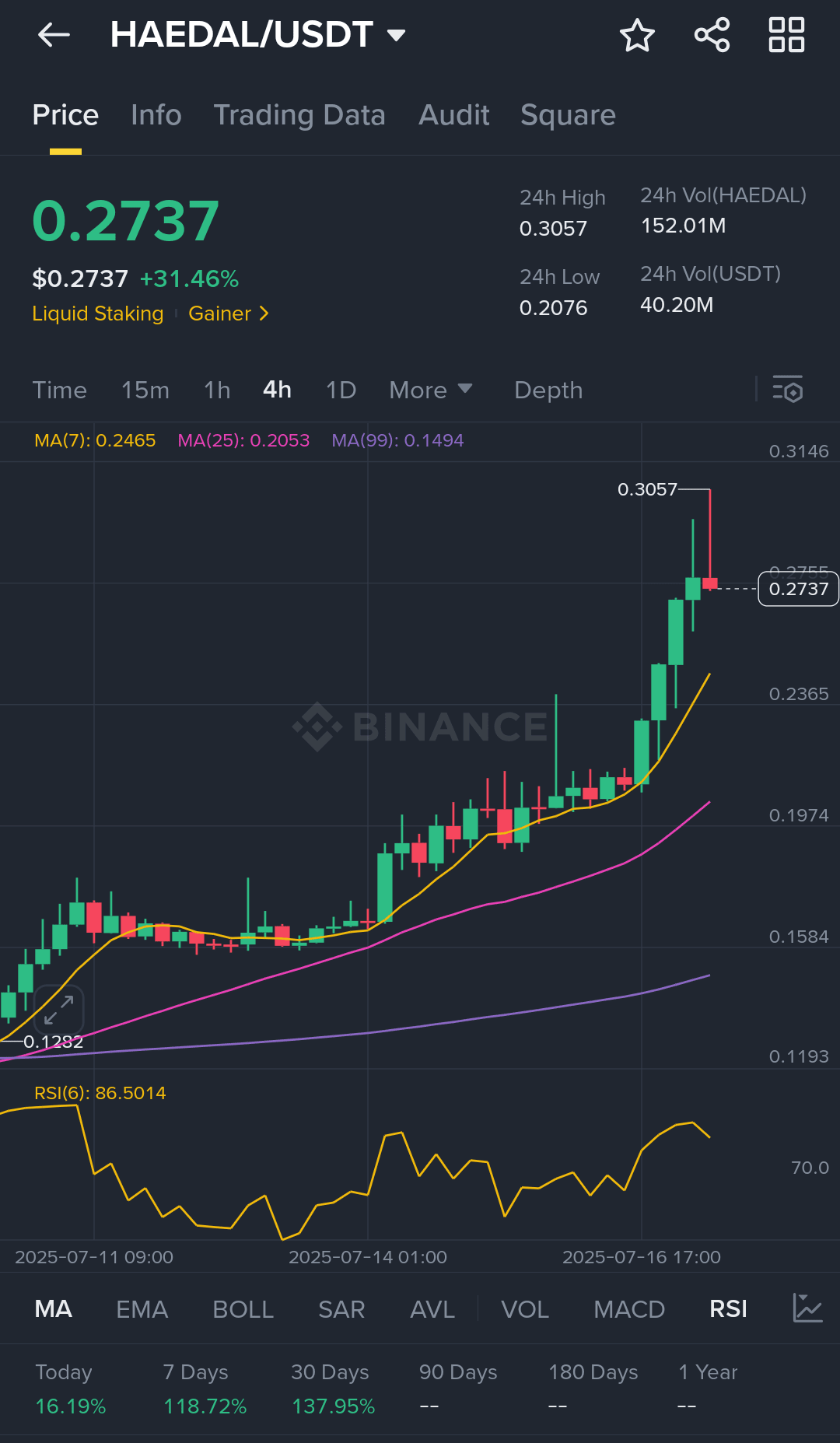
Task: Open the Audit tab
Action: click(454, 115)
